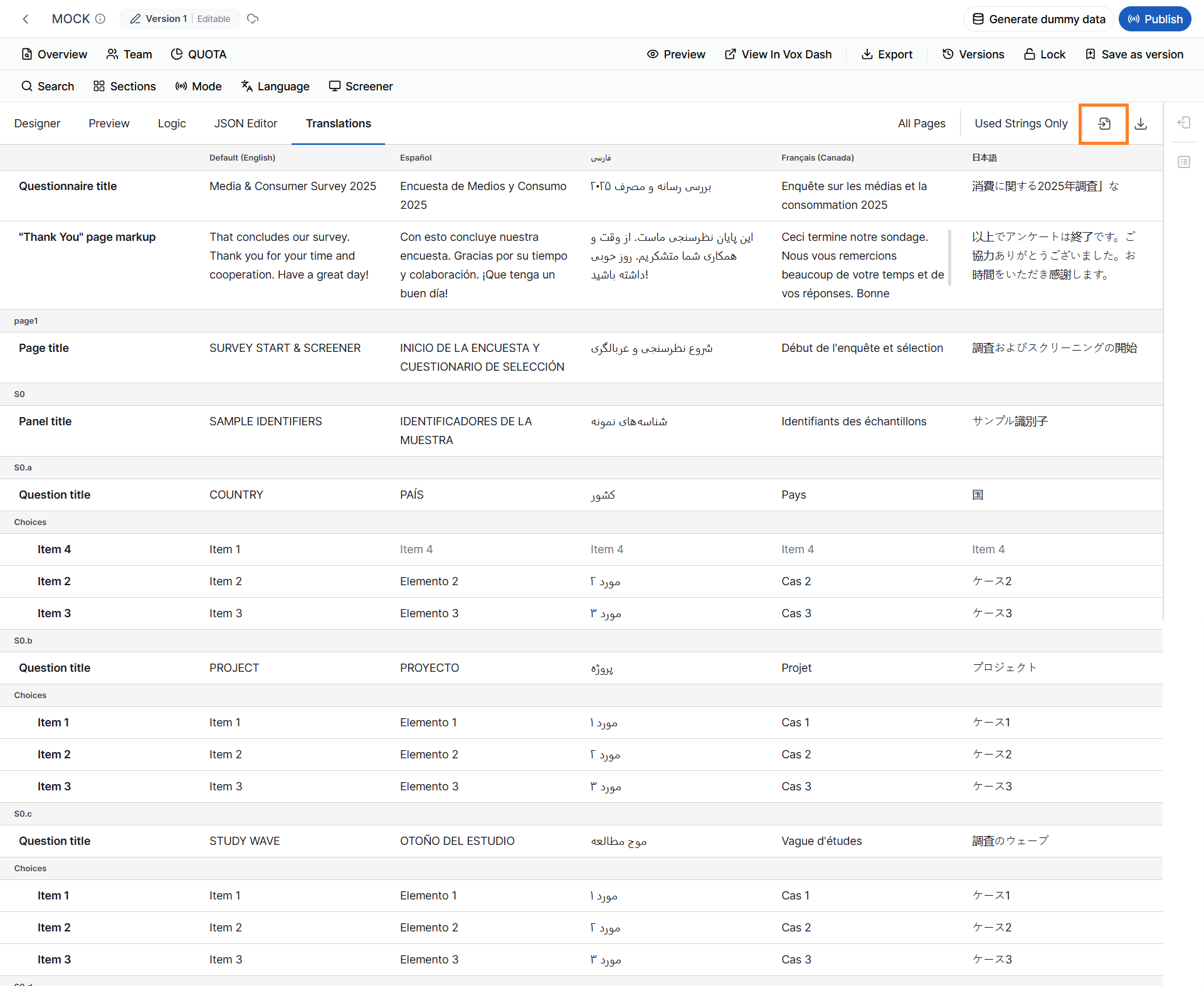Viewport: 1204px width, 986px height.
Task: Click 'PAÍS' translation cell
Action: 412,495
